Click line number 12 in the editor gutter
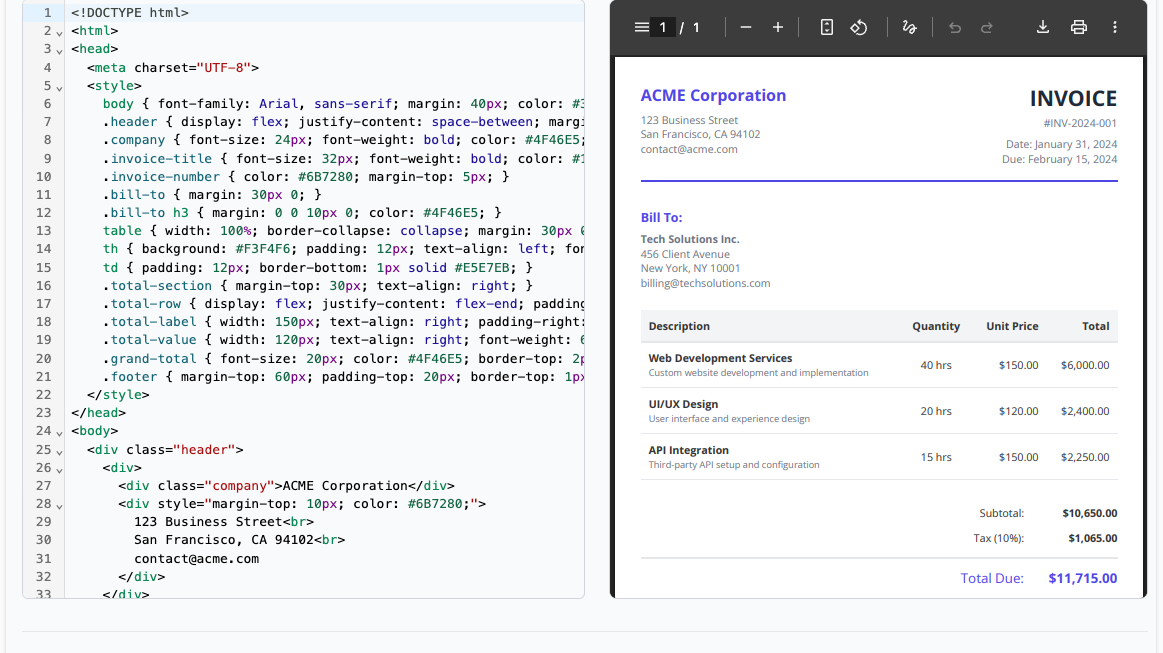This screenshot has width=1163, height=653. (43, 213)
